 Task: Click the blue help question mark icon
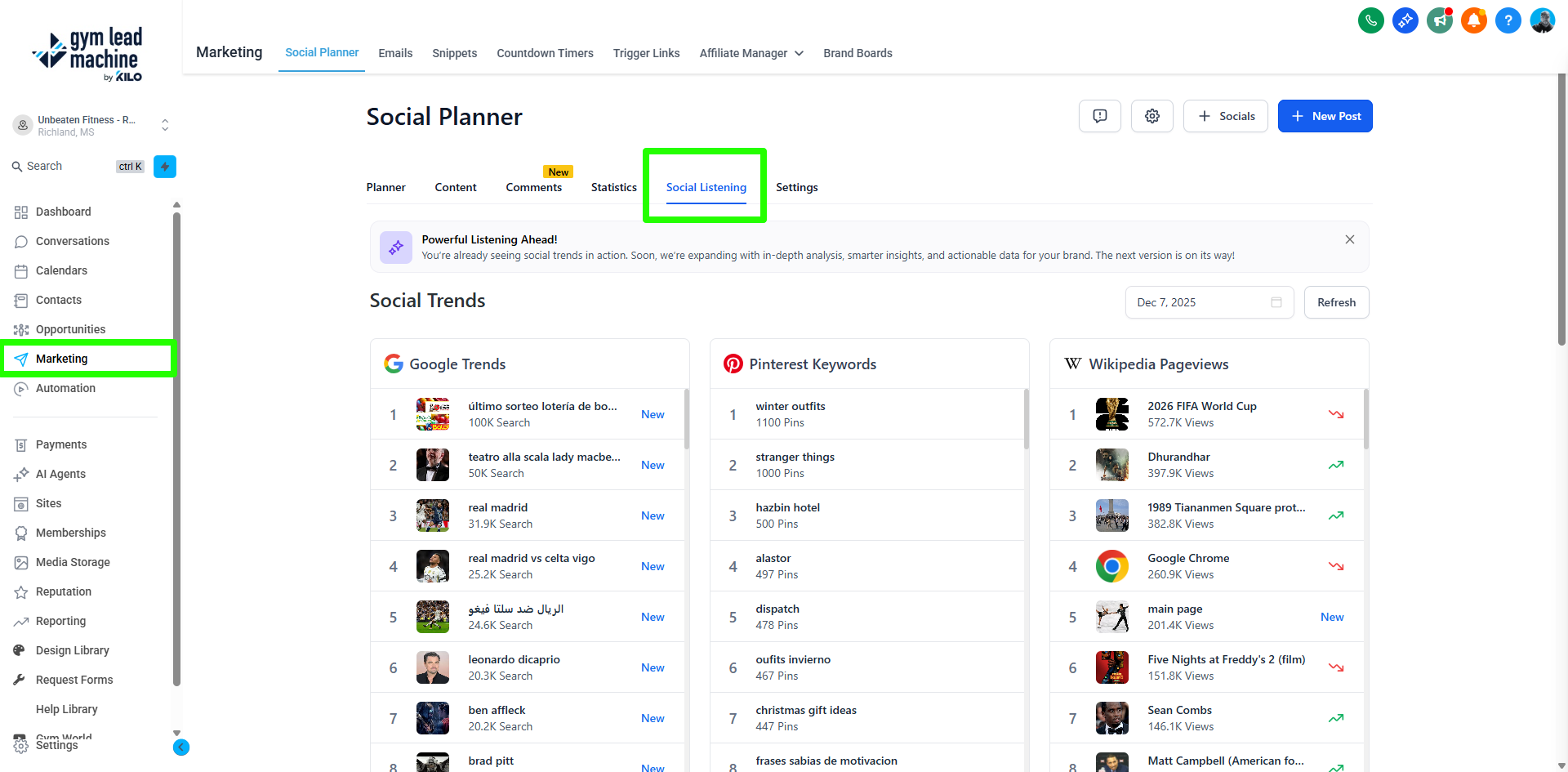pos(1508,20)
